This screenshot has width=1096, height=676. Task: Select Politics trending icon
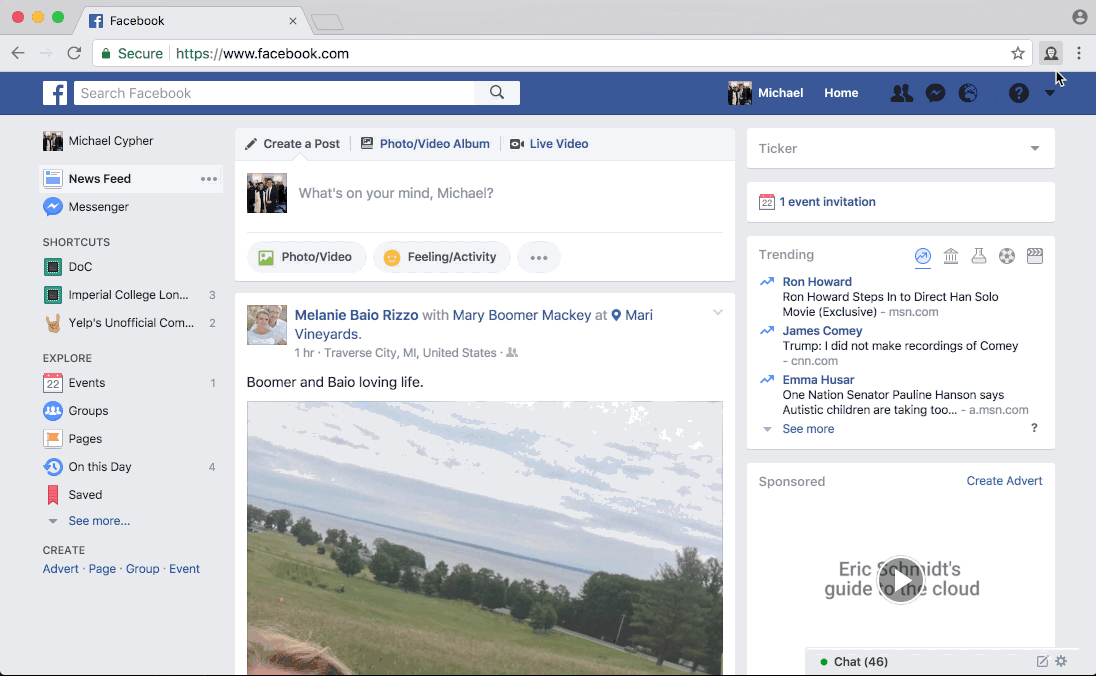(x=951, y=256)
